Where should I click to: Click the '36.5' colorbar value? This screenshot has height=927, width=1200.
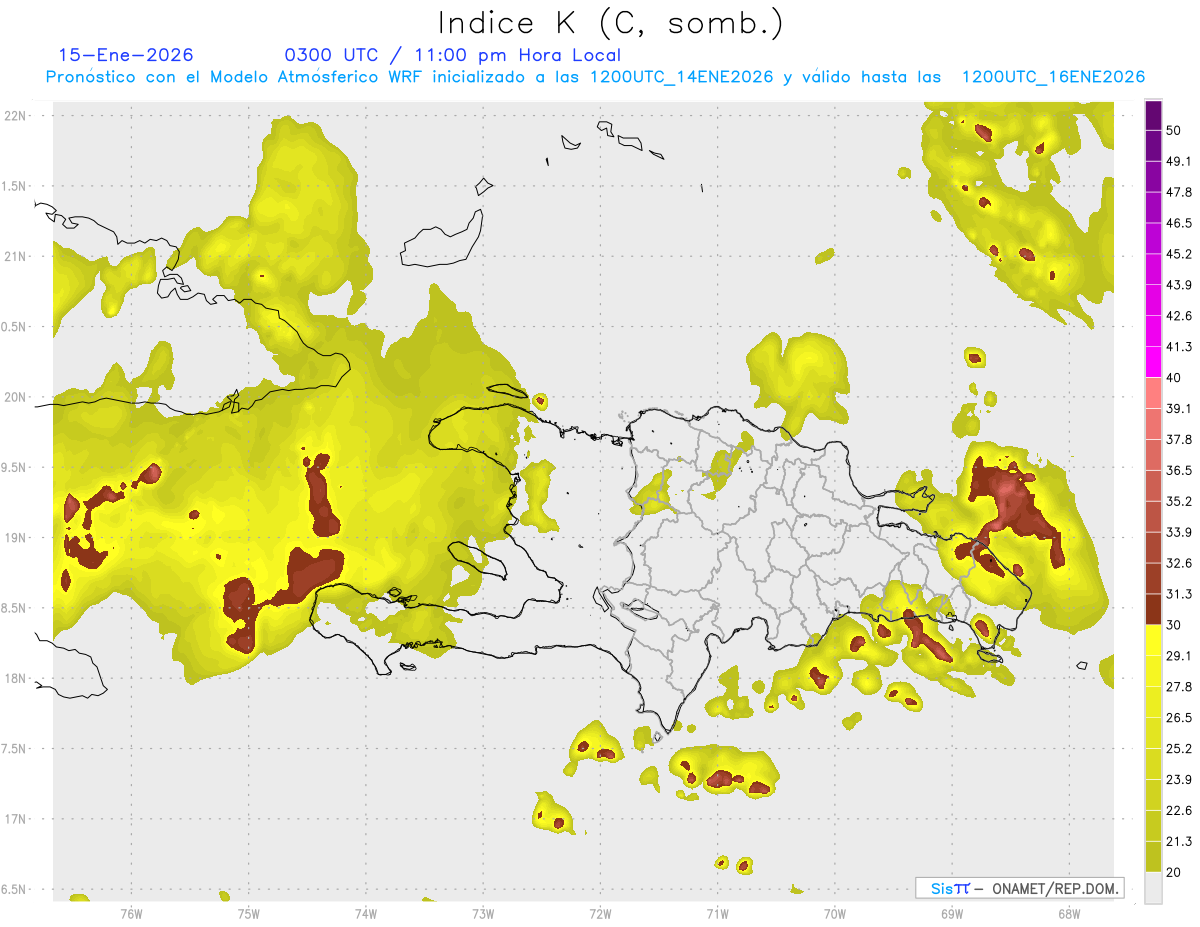[1179, 470]
